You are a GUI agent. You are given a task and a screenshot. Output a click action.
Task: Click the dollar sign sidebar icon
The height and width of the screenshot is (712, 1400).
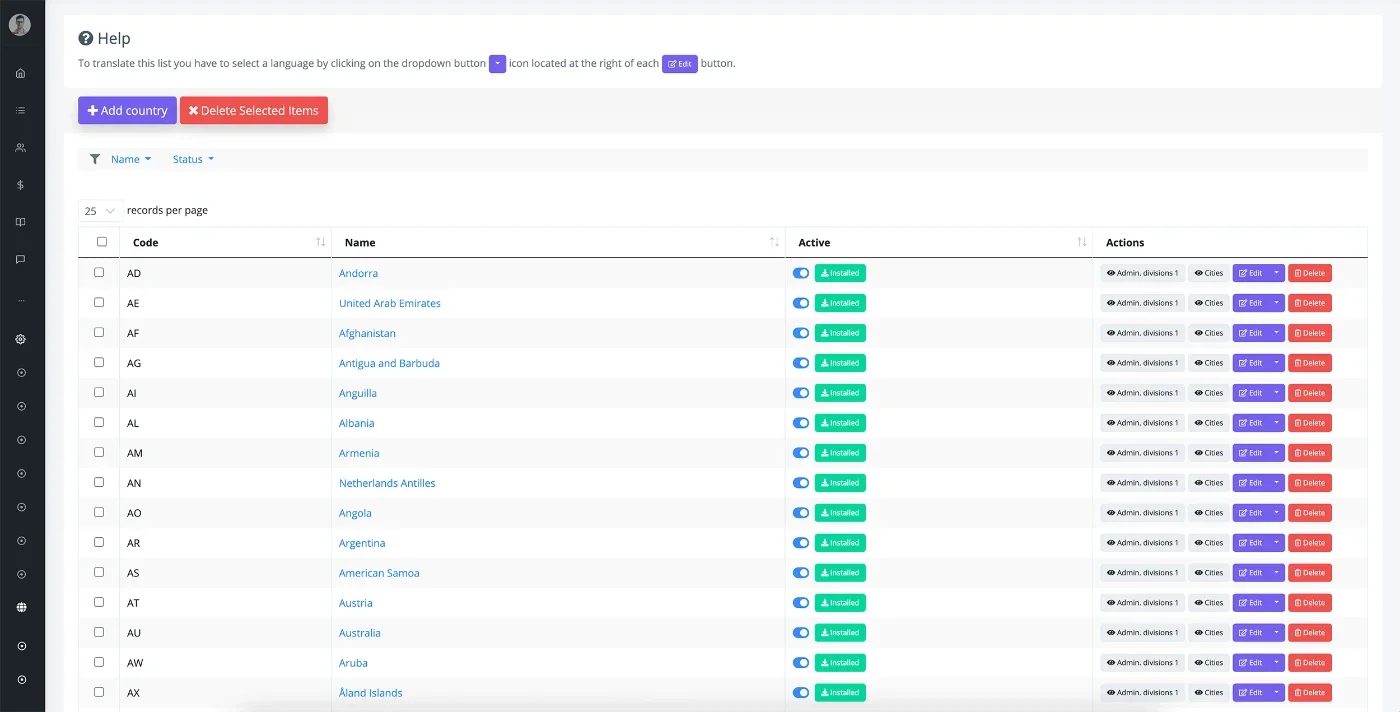coord(21,185)
